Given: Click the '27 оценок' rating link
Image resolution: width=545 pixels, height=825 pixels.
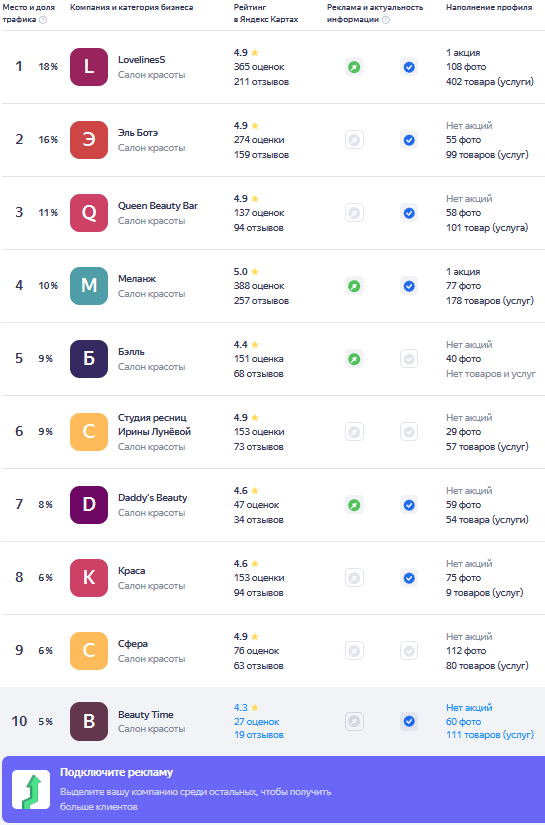Looking at the screenshot, I should [257, 722].
